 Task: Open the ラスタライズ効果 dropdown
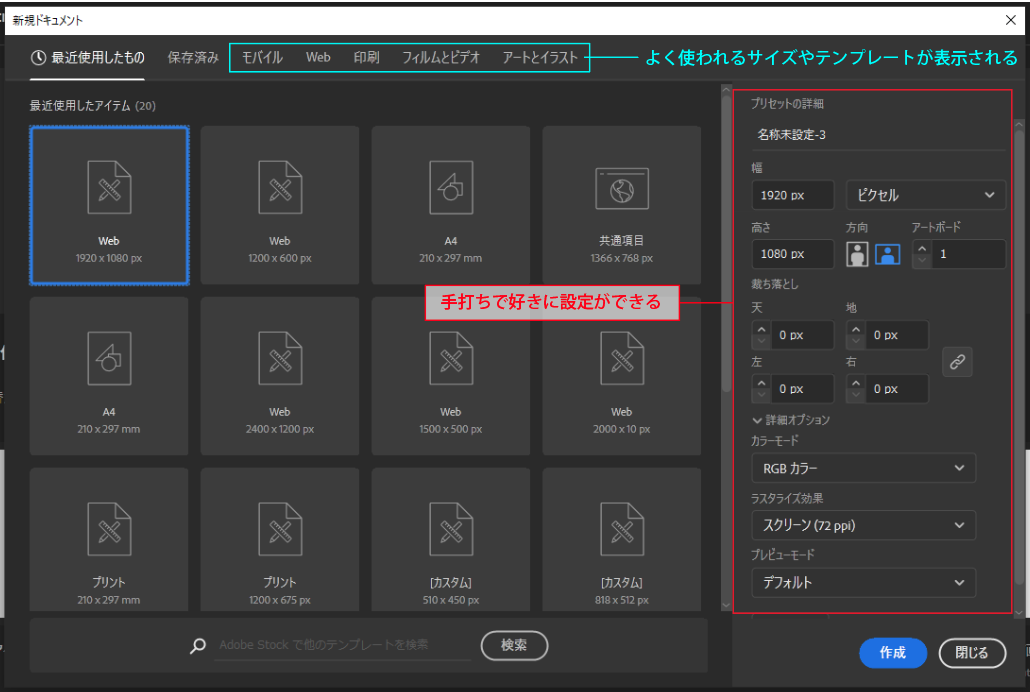(x=863, y=525)
